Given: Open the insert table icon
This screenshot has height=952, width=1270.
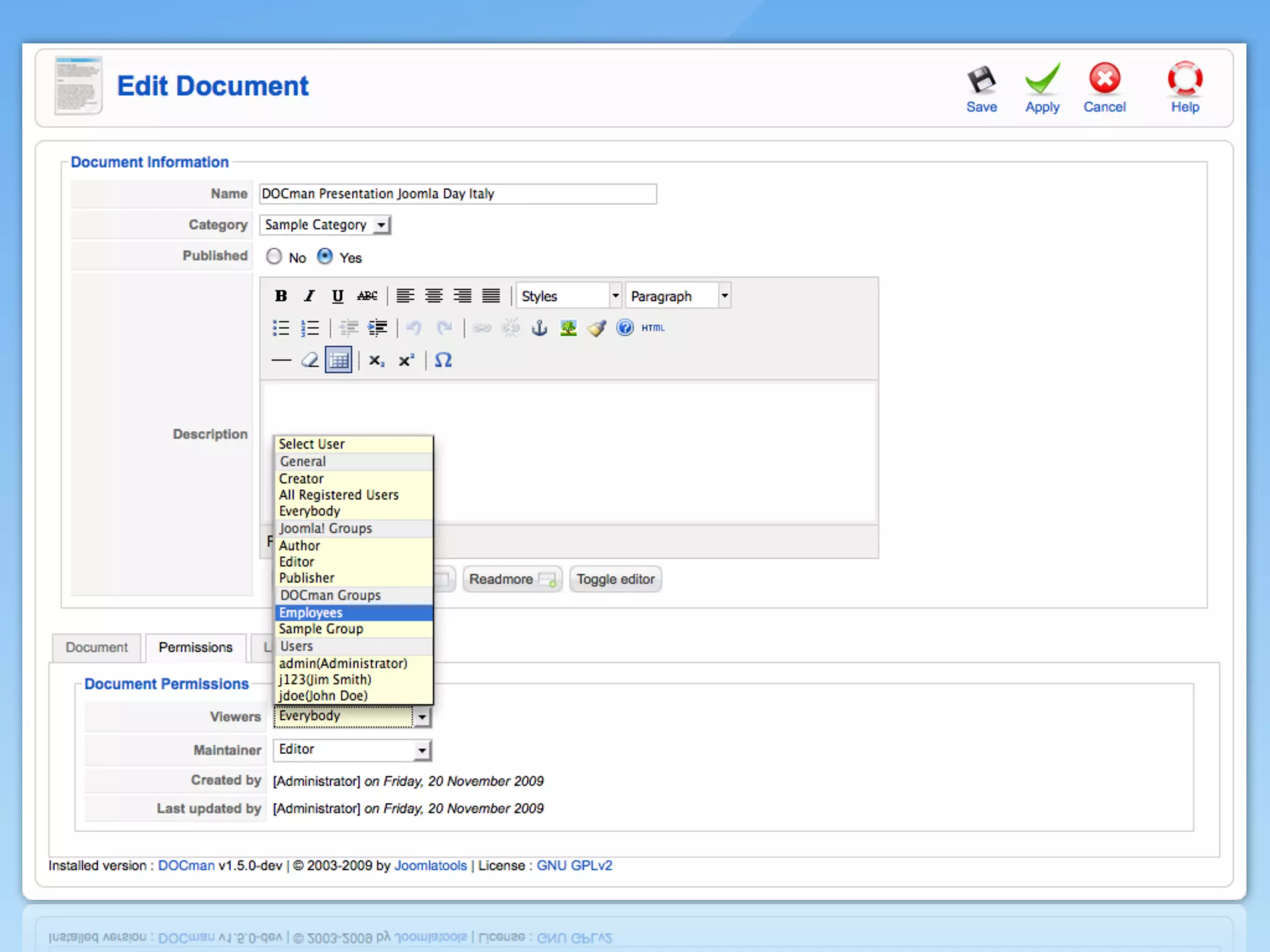Looking at the screenshot, I should pos(339,360).
